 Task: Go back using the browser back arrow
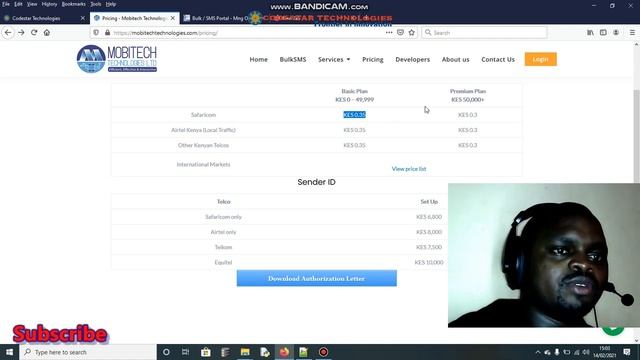8,33
